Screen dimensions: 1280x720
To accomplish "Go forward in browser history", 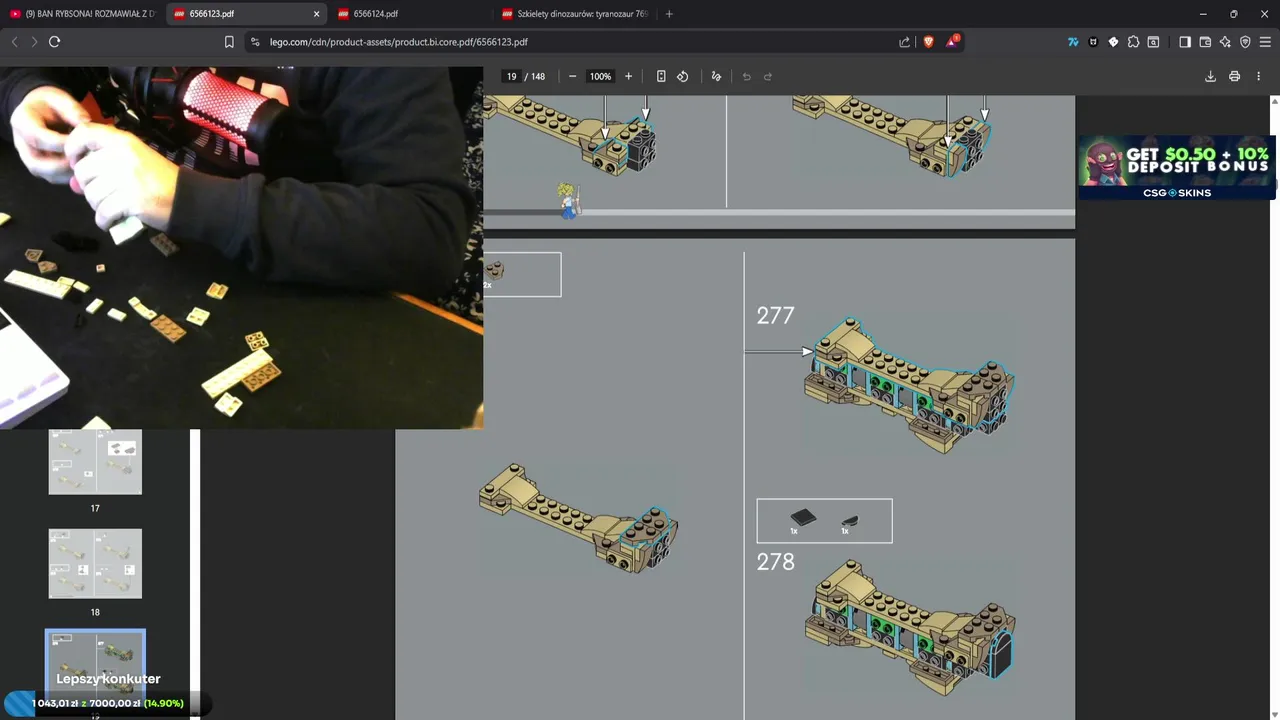I will tap(34, 42).
